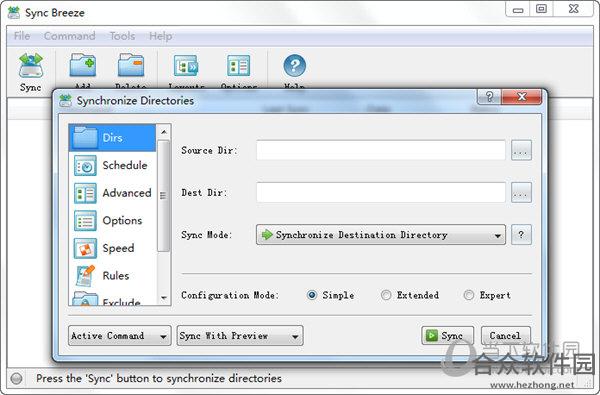Open the Options page in dialog sidebar

112,221
